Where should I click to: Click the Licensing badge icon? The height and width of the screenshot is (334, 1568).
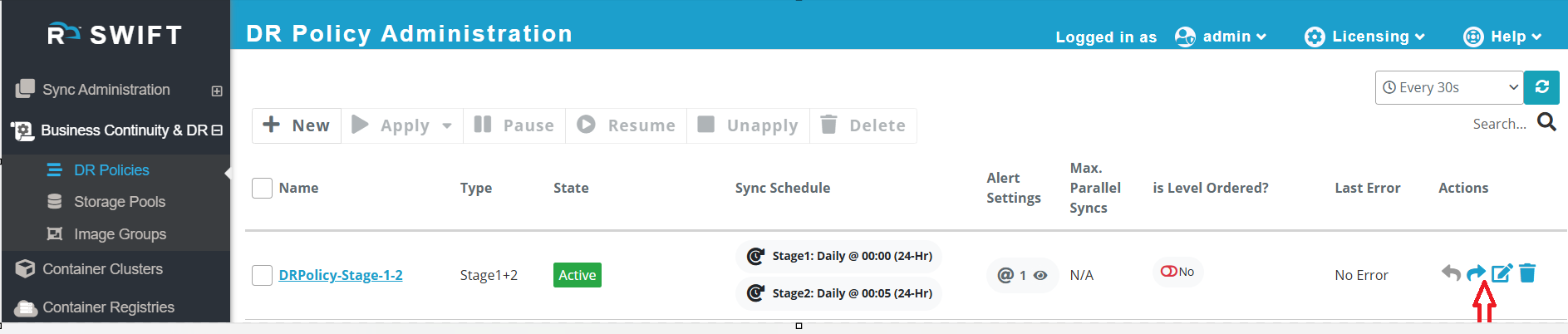click(x=1315, y=37)
